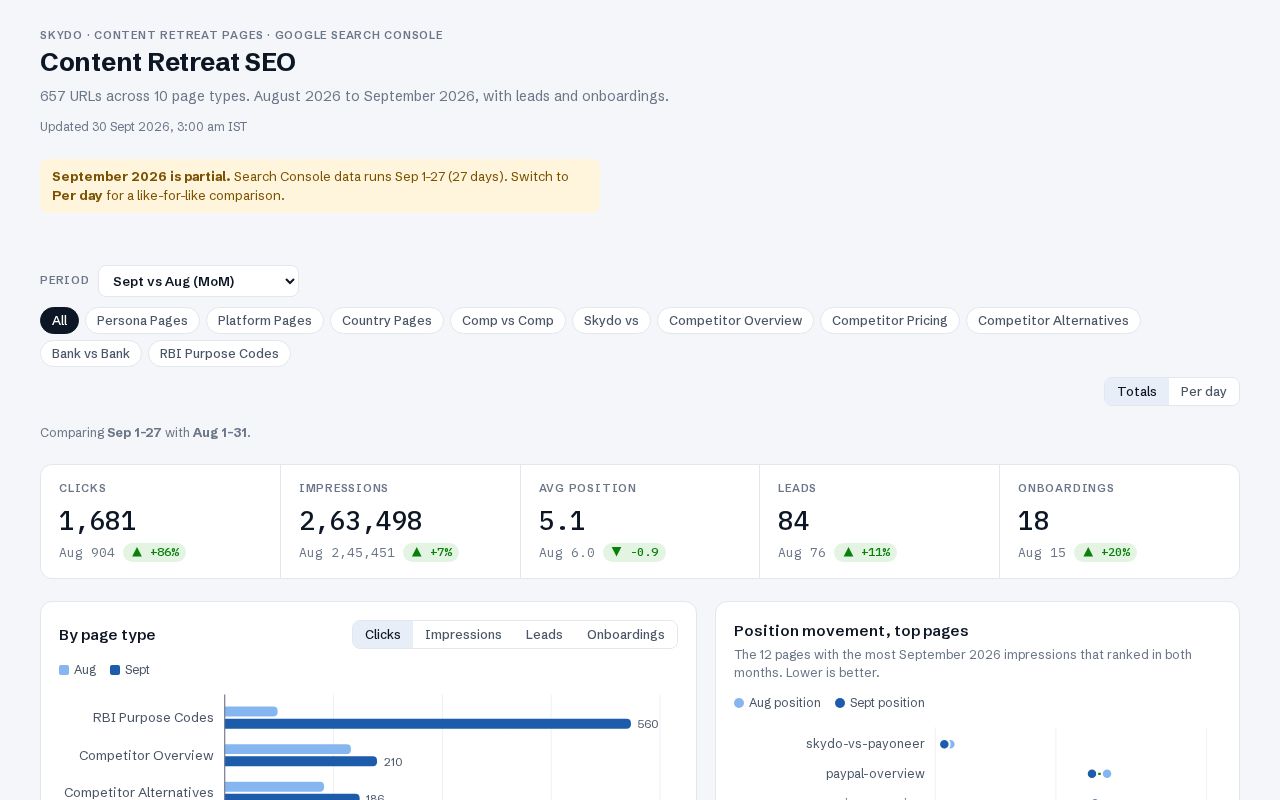1280x800 pixels.
Task: Click the Onboardings +20% change badge
Action: point(1105,552)
